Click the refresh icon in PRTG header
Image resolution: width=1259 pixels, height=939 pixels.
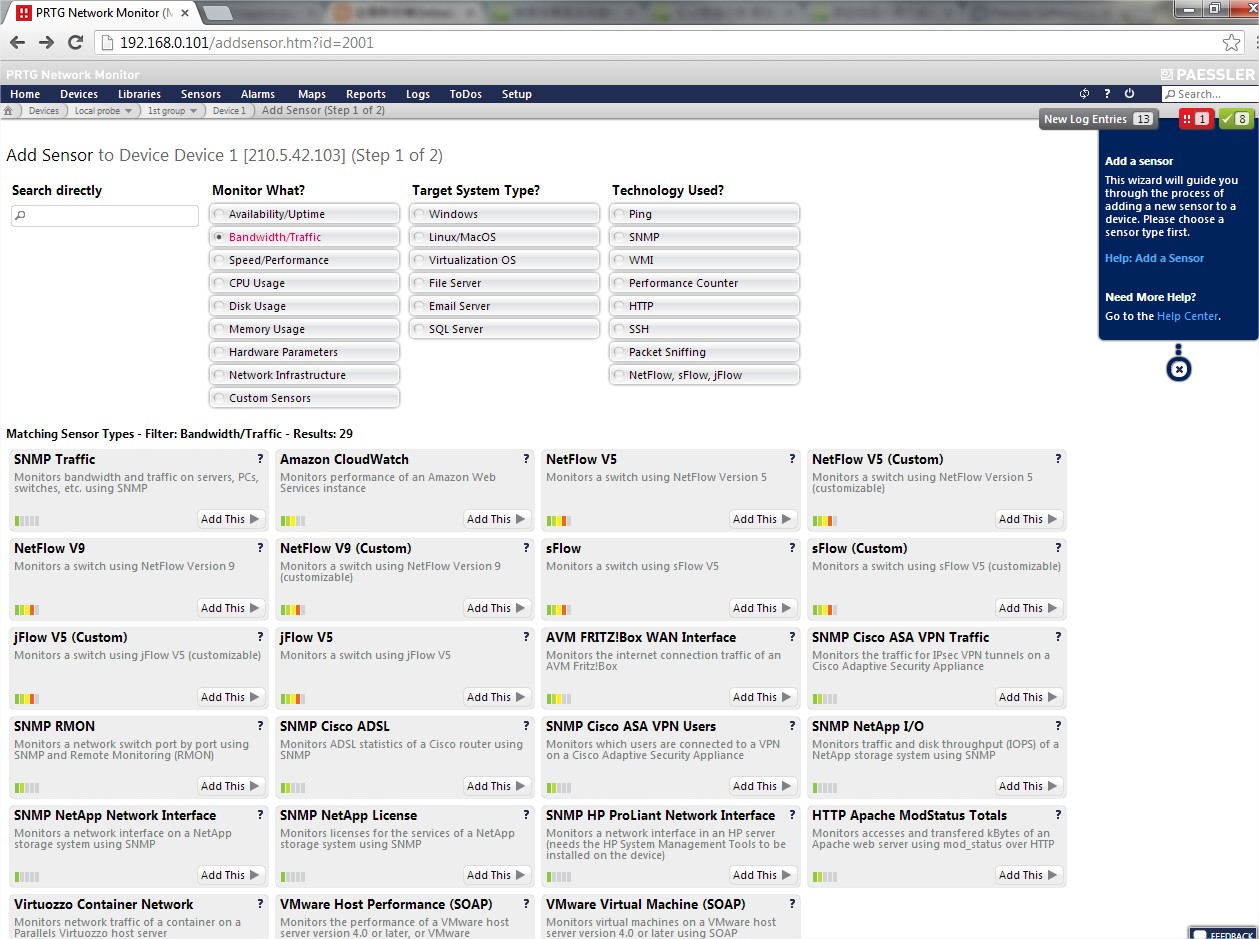(1084, 94)
